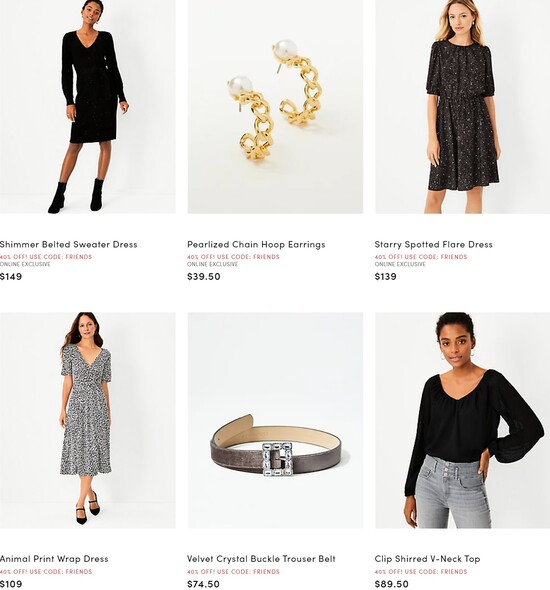Click the promo code text under Hoop Earrings
Viewport: 550px width, 590px height.
click(233, 257)
